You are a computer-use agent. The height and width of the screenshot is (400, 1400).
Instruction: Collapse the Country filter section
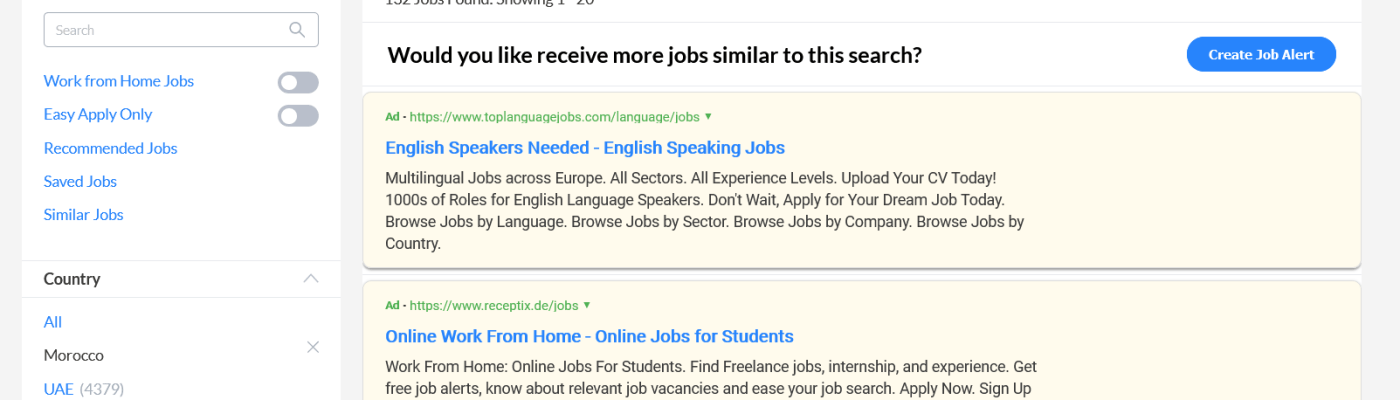tap(311, 279)
